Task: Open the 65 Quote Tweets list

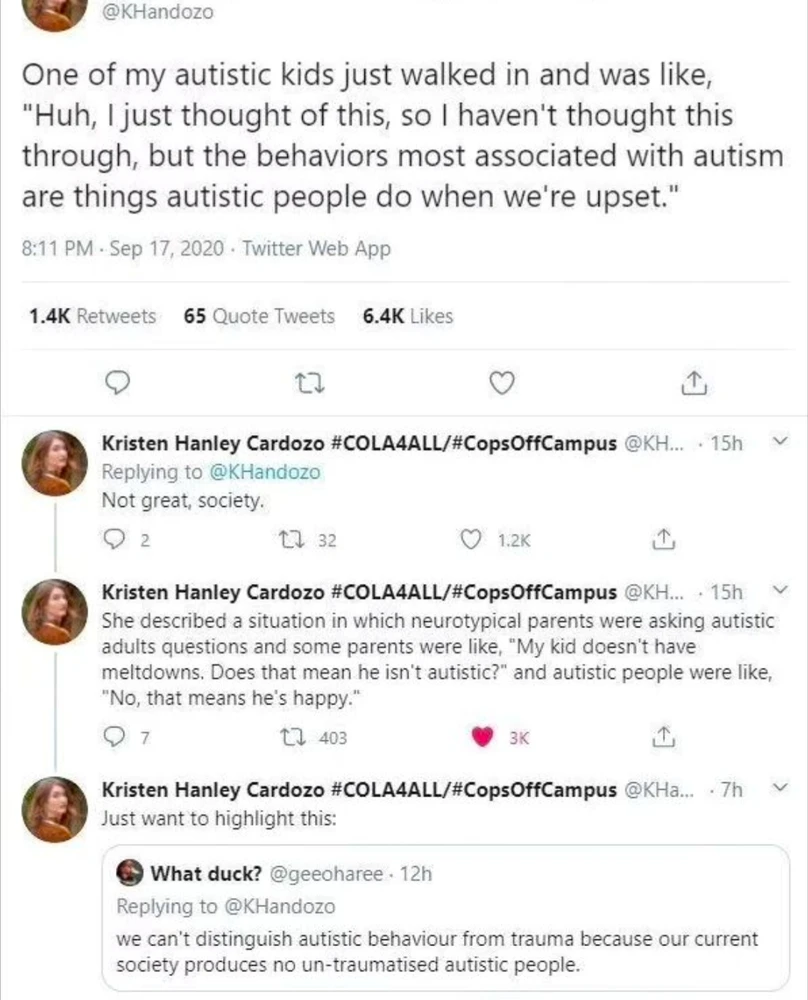Action: (x=259, y=316)
